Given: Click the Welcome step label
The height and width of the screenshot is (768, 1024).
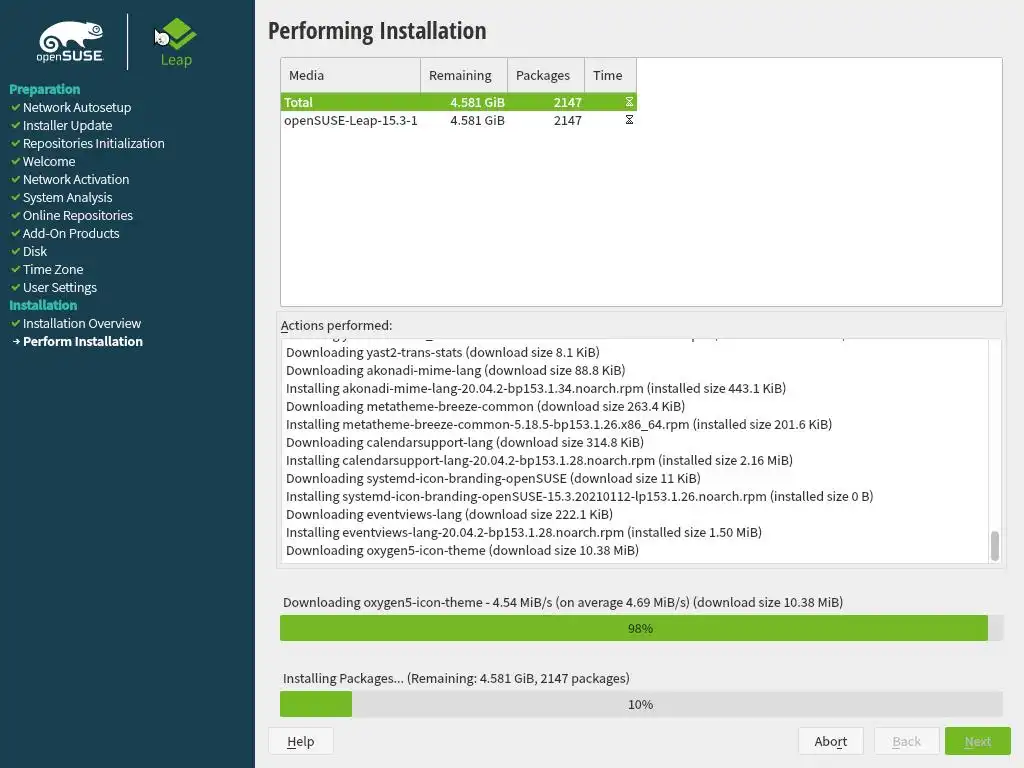Looking at the screenshot, I should (49, 161).
